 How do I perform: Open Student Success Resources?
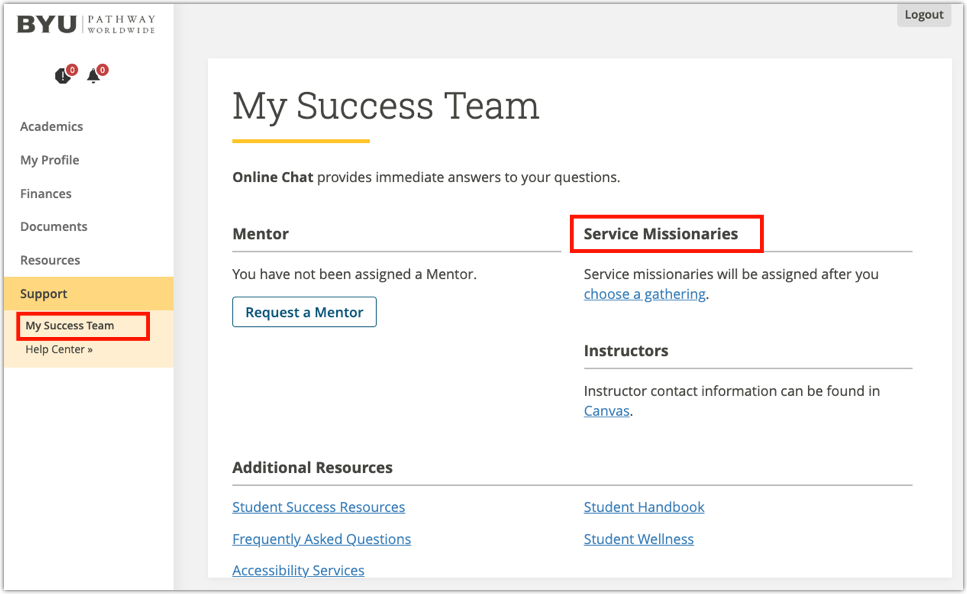point(318,507)
